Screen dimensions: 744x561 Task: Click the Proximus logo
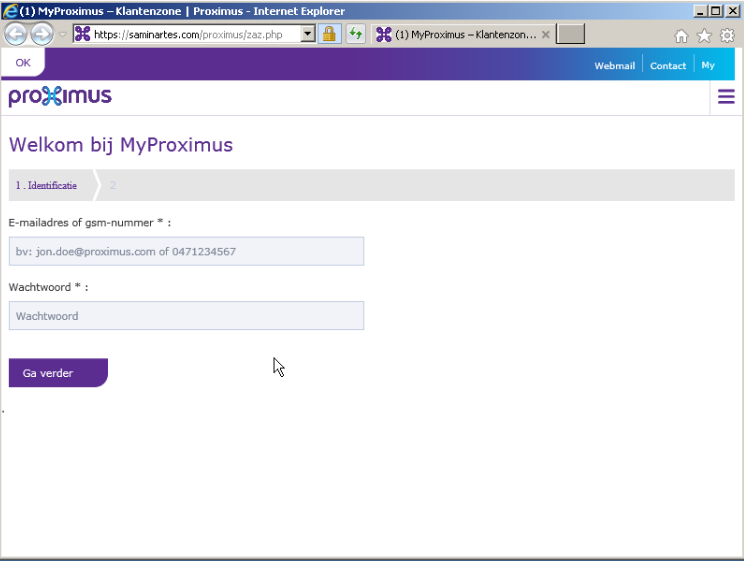60,96
